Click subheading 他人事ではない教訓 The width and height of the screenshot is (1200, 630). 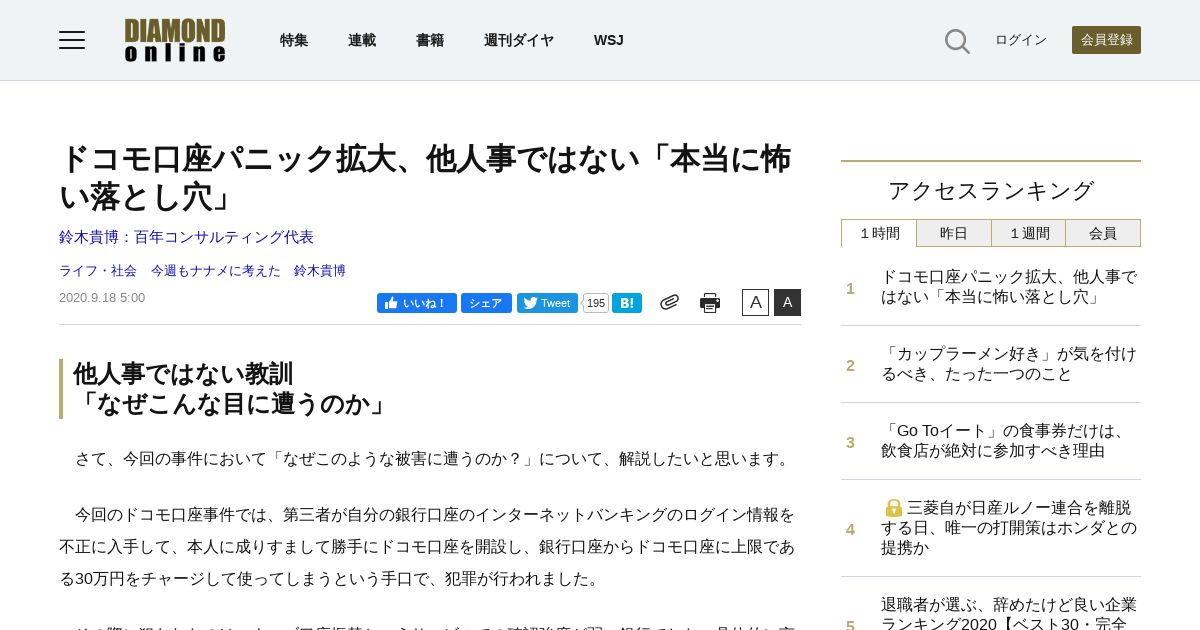183,374
